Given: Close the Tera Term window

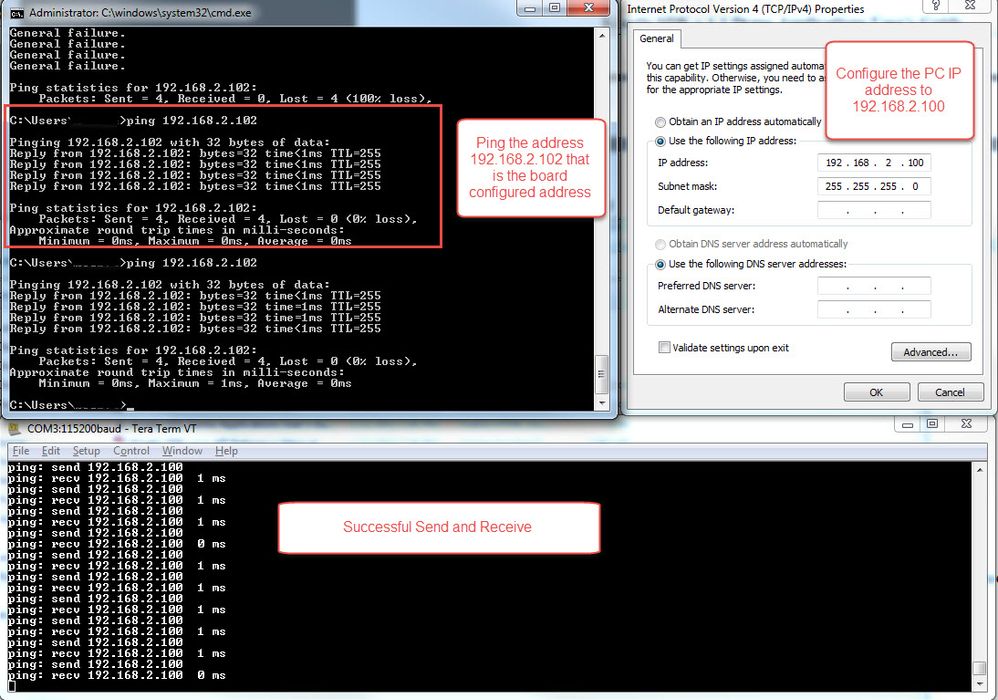Looking at the screenshot, I should [x=967, y=424].
